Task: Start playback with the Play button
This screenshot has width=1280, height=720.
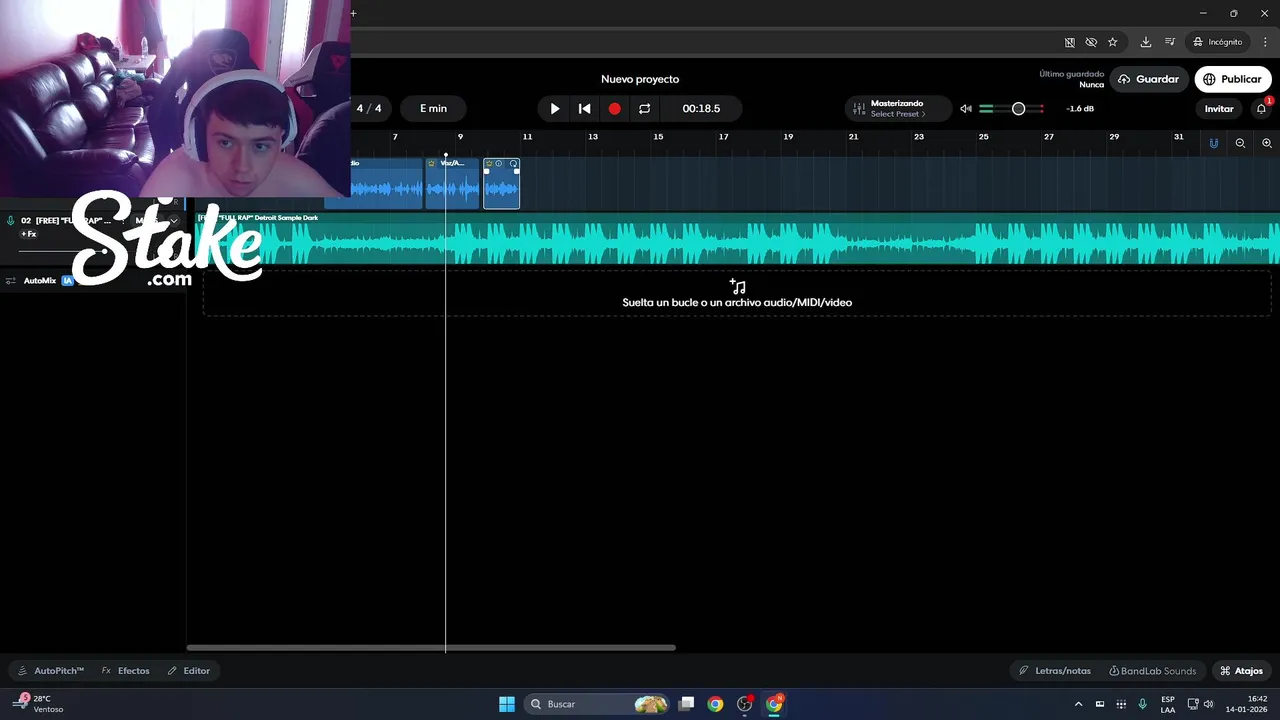Action: [x=555, y=109]
